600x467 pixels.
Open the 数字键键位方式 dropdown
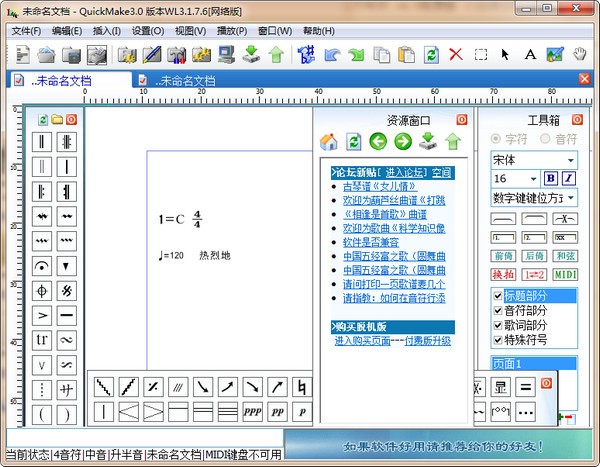(x=570, y=198)
